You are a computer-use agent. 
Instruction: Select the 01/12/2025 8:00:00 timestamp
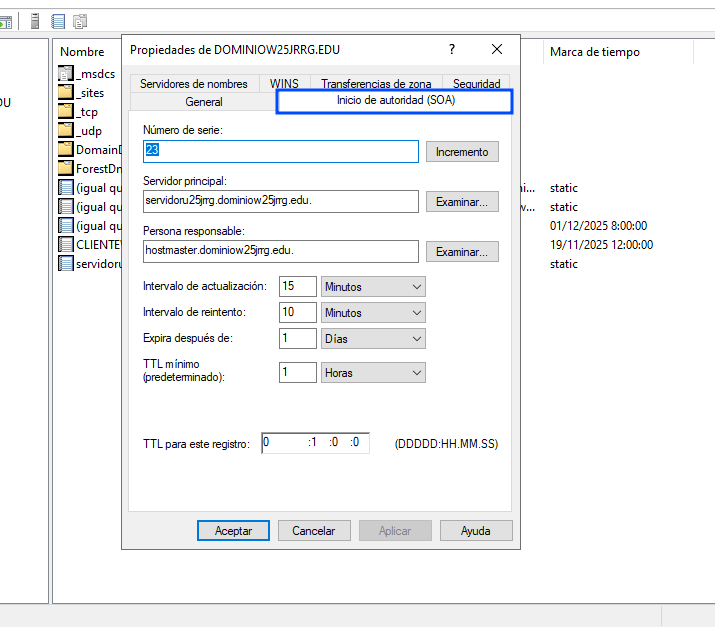point(598,226)
